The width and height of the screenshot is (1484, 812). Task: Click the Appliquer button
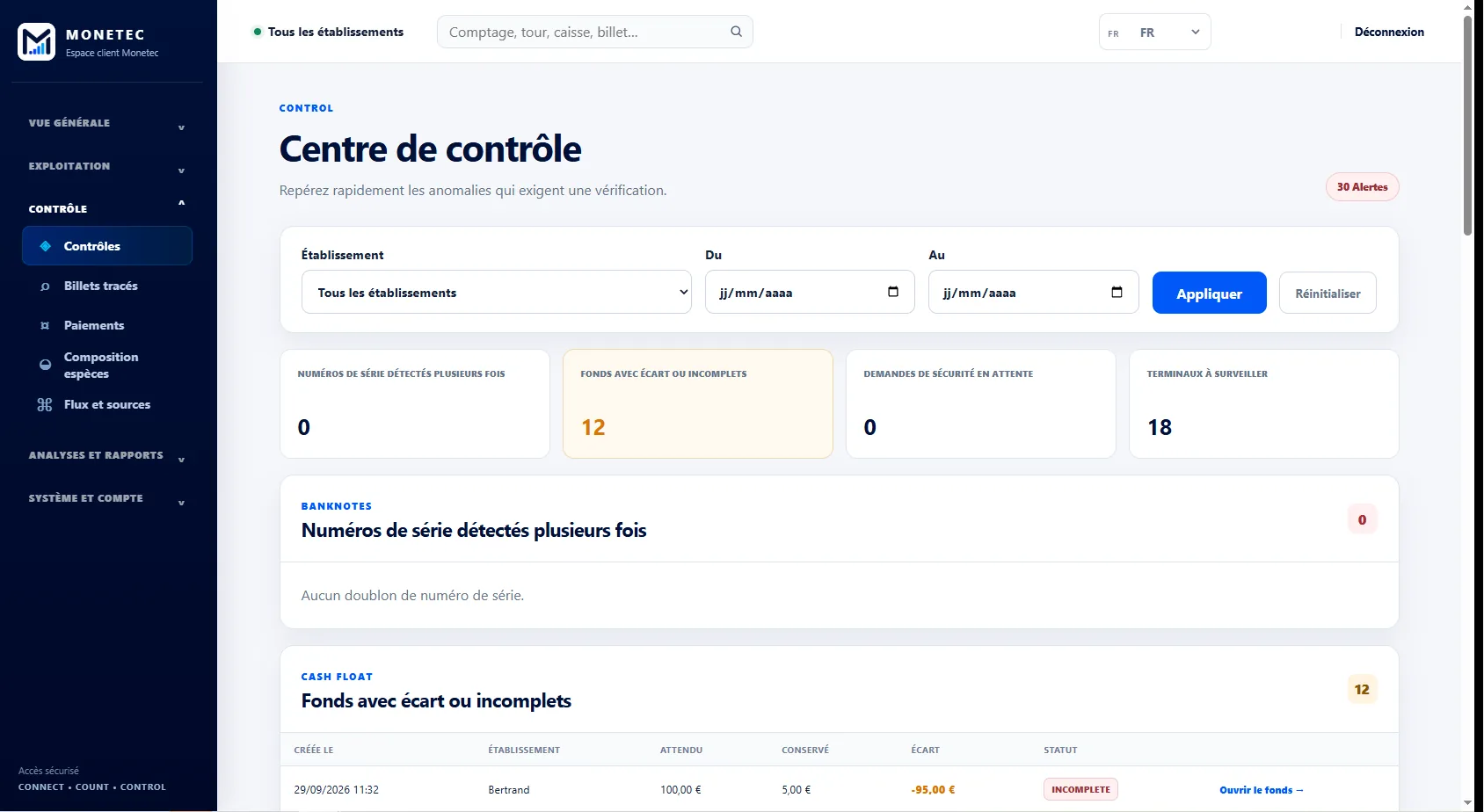pyautogui.click(x=1209, y=293)
